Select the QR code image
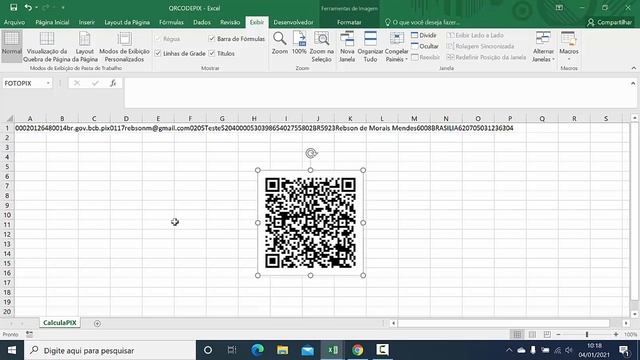 click(310, 223)
